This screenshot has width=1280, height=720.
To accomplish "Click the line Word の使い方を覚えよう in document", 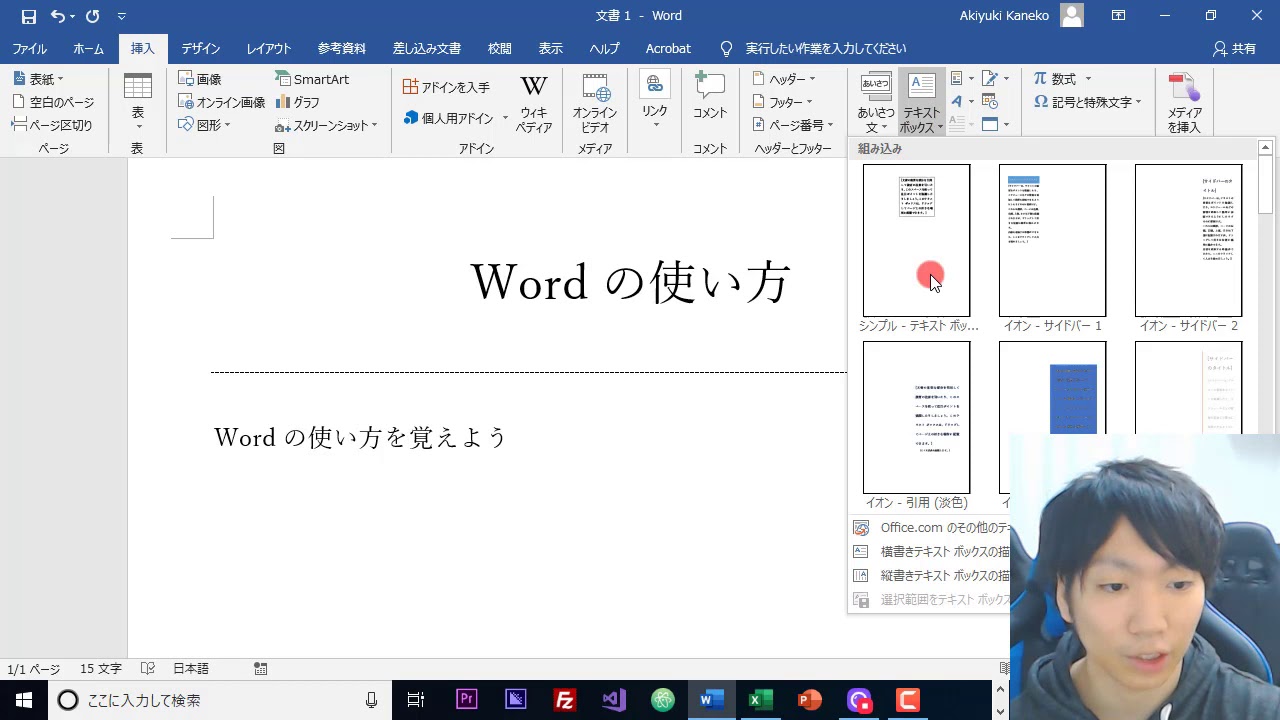I will tap(361, 438).
